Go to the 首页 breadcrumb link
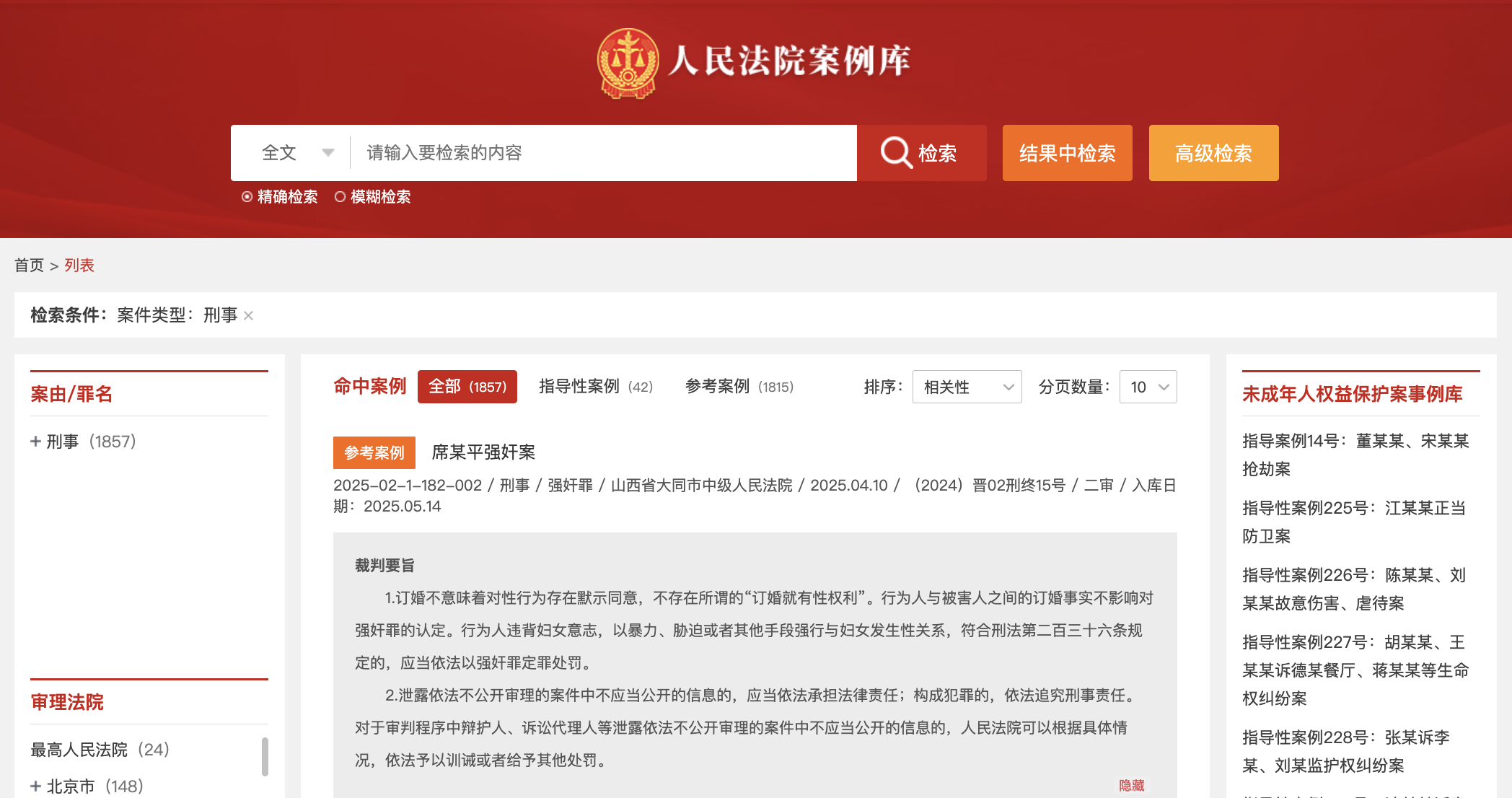The height and width of the screenshot is (798, 1512). point(29,266)
